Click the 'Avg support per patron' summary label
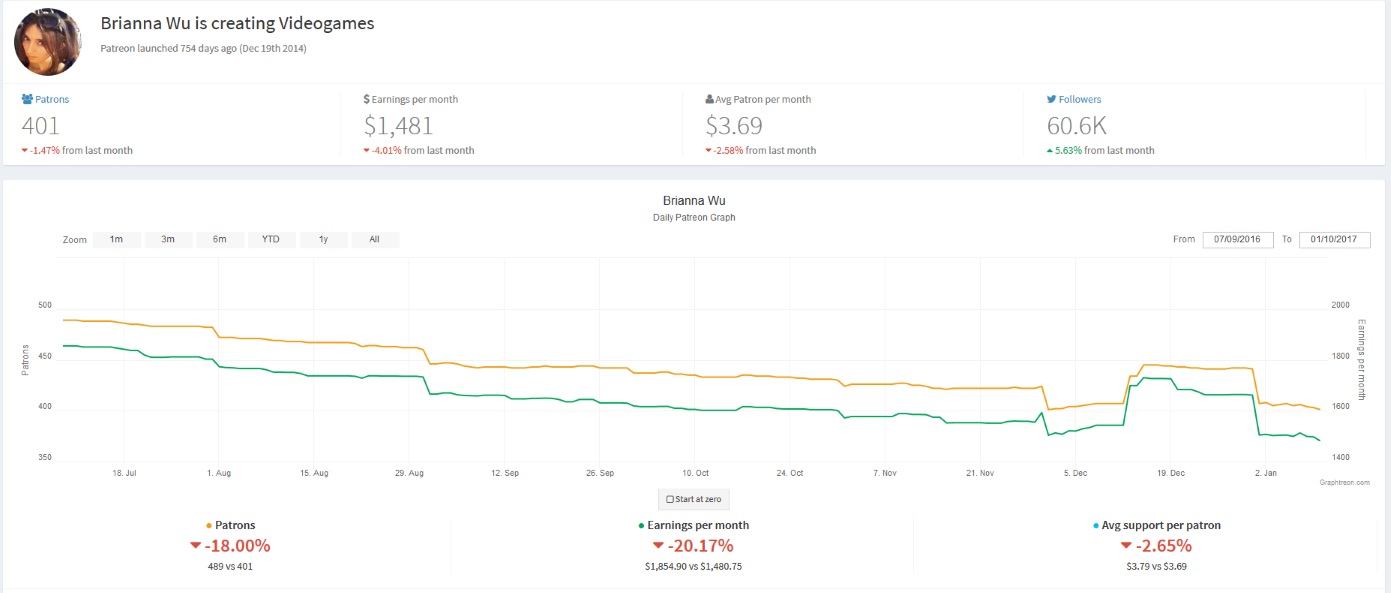The image size is (1391, 593). tap(1163, 526)
